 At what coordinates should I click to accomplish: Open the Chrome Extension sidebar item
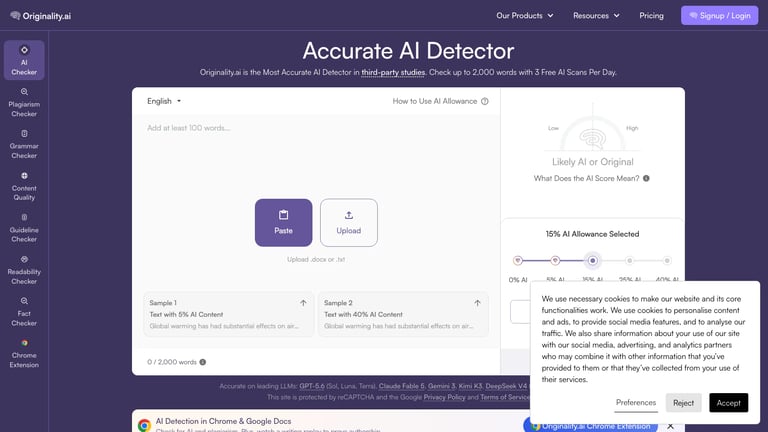click(x=24, y=354)
